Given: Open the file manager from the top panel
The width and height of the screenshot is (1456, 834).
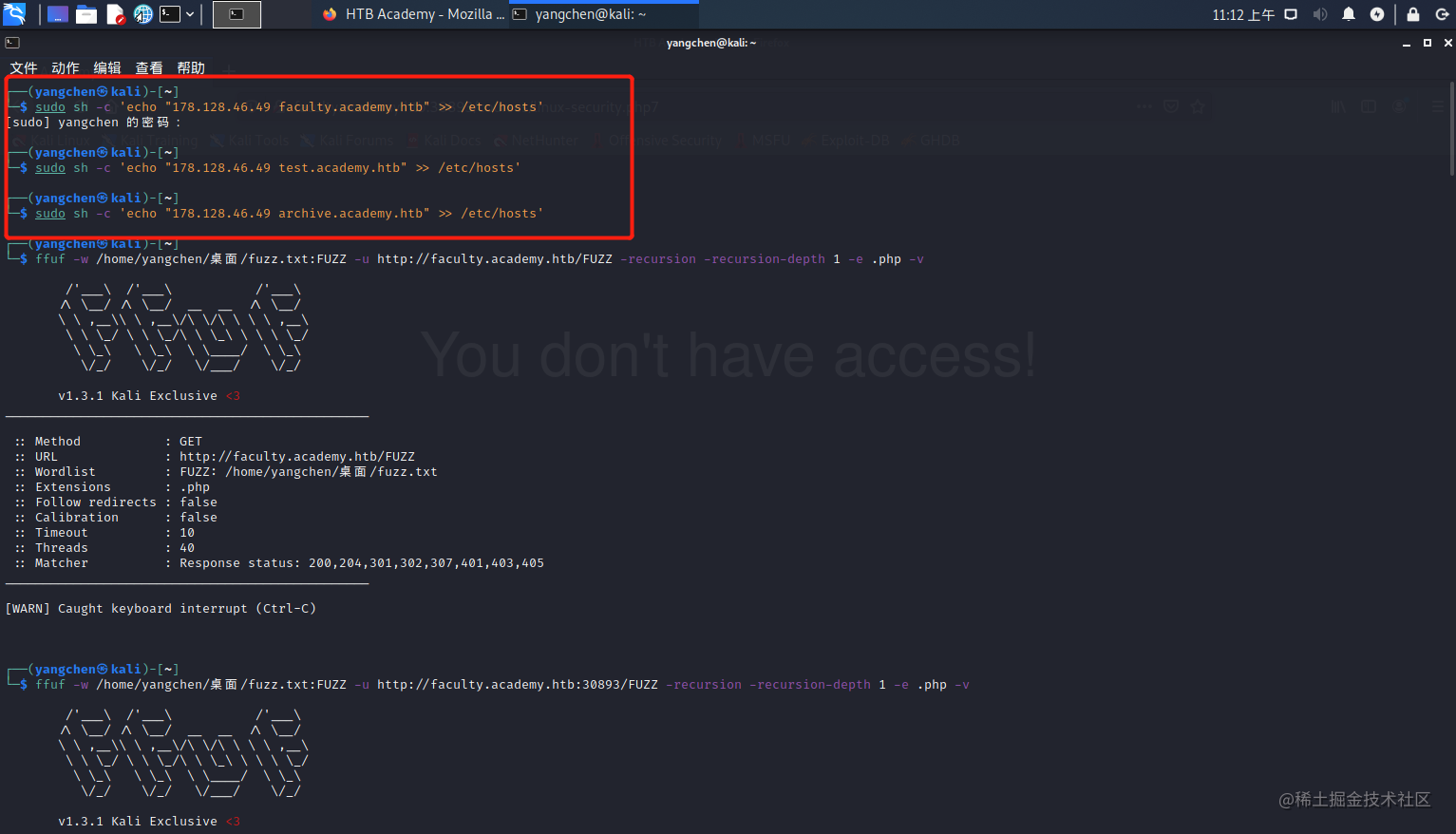Looking at the screenshot, I should [x=85, y=13].
